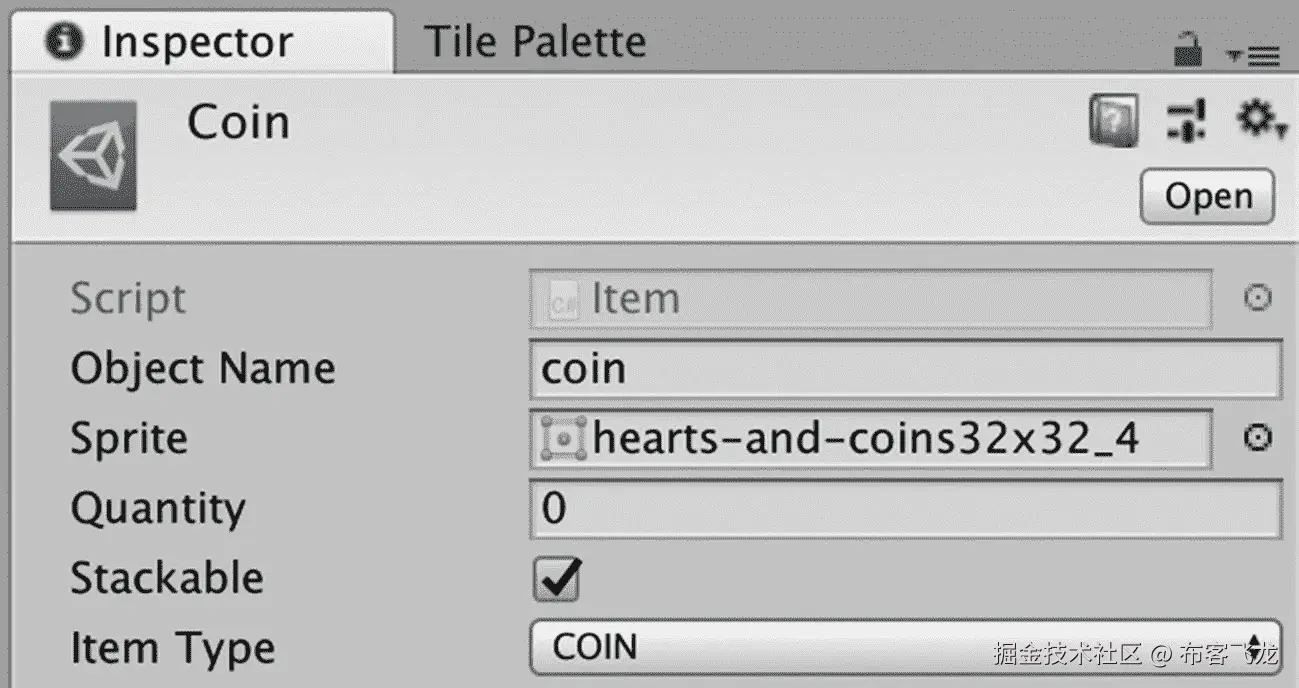Viewport: 1299px width, 688px height.
Task: Click the Unity asset icon beside Coin
Action: (94, 154)
